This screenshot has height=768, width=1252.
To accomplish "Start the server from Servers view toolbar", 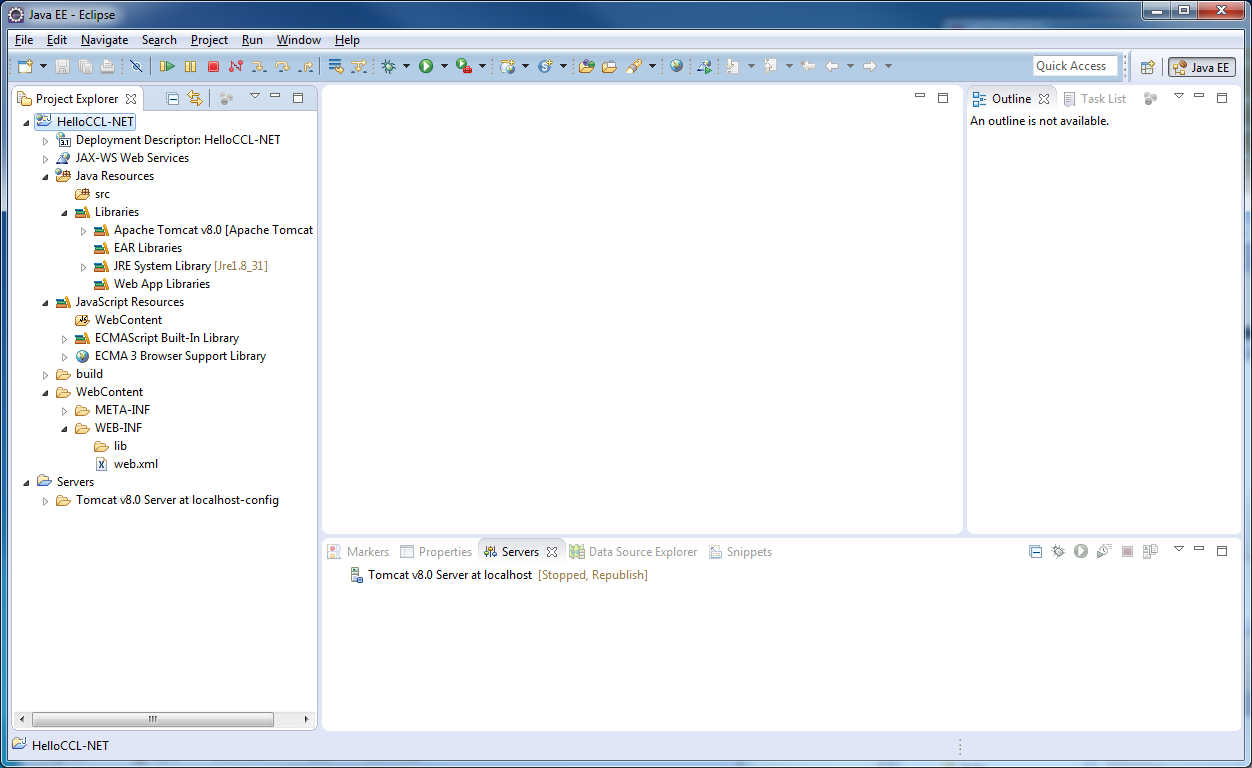I will click(1081, 551).
